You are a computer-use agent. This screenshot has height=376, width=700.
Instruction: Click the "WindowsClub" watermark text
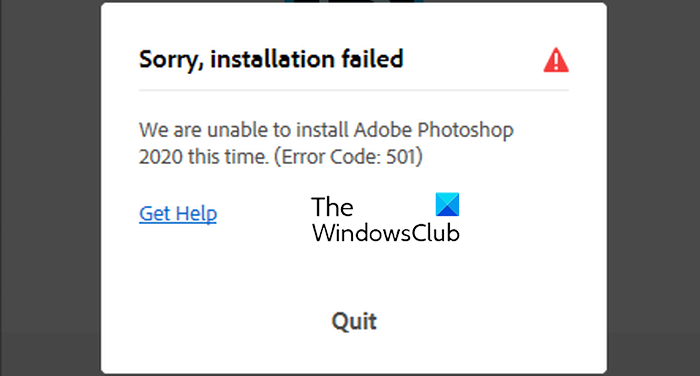point(386,233)
